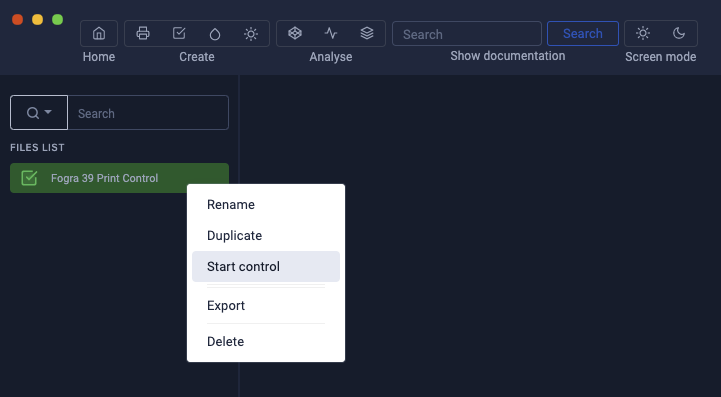The image size is (721, 397).
Task: Switch to light screen mode sun icon
Action: pos(643,33)
